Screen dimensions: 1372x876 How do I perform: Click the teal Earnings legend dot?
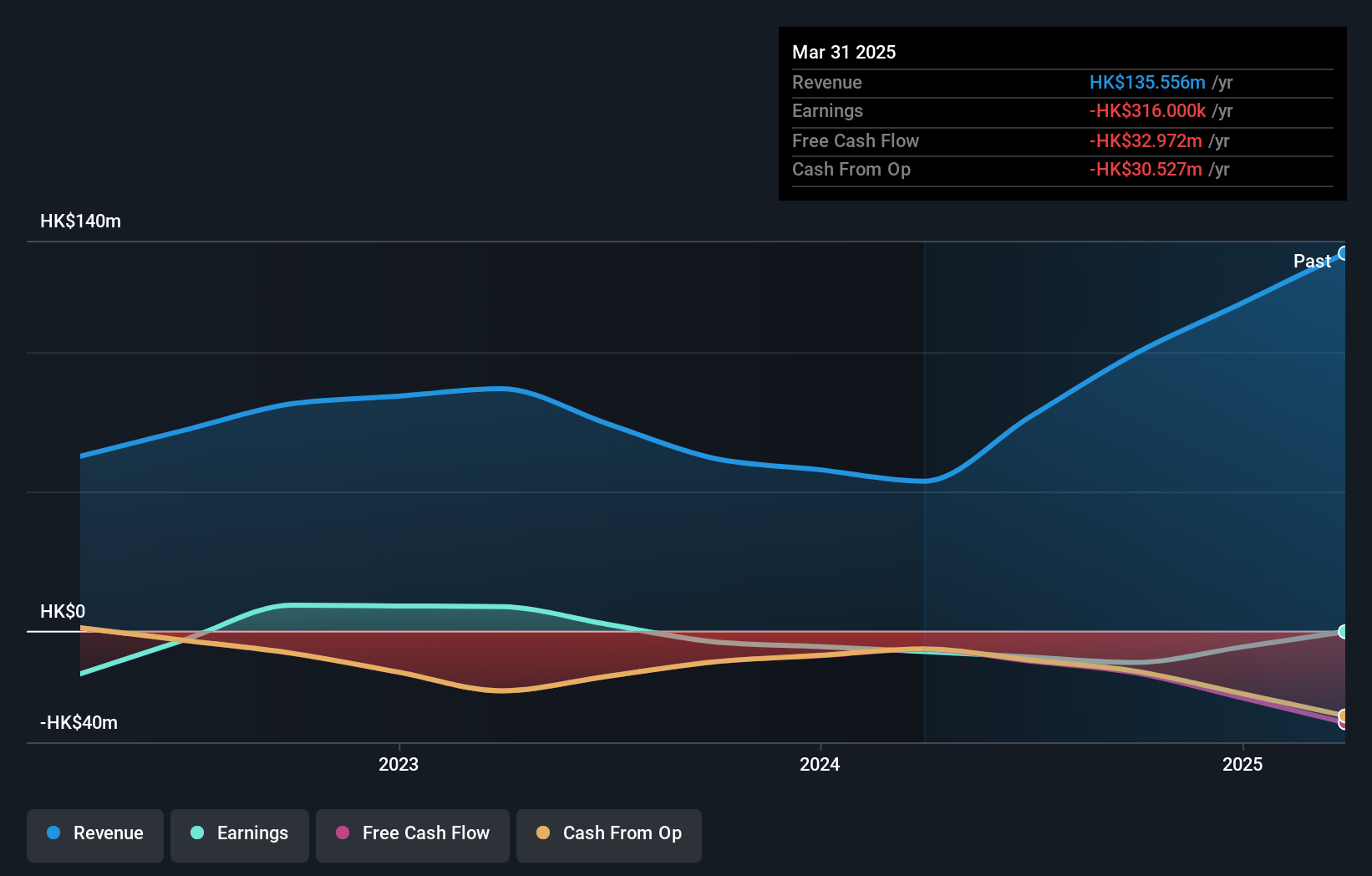click(x=197, y=833)
